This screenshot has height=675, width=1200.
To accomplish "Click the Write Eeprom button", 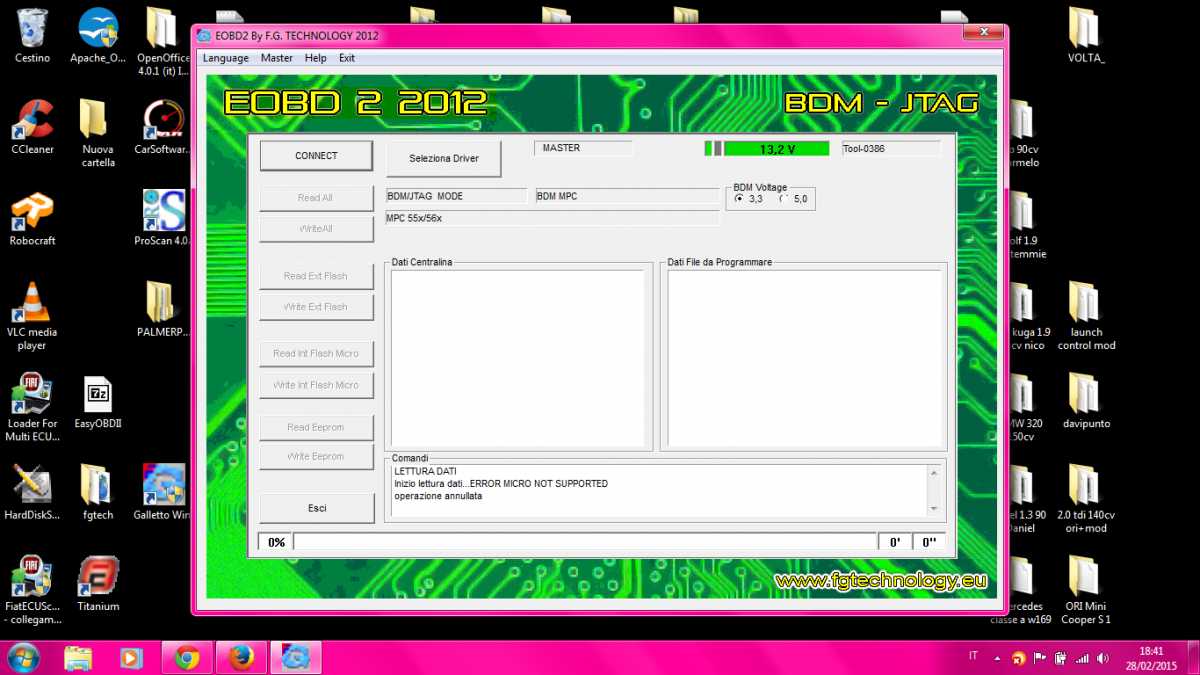I will tap(316, 456).
